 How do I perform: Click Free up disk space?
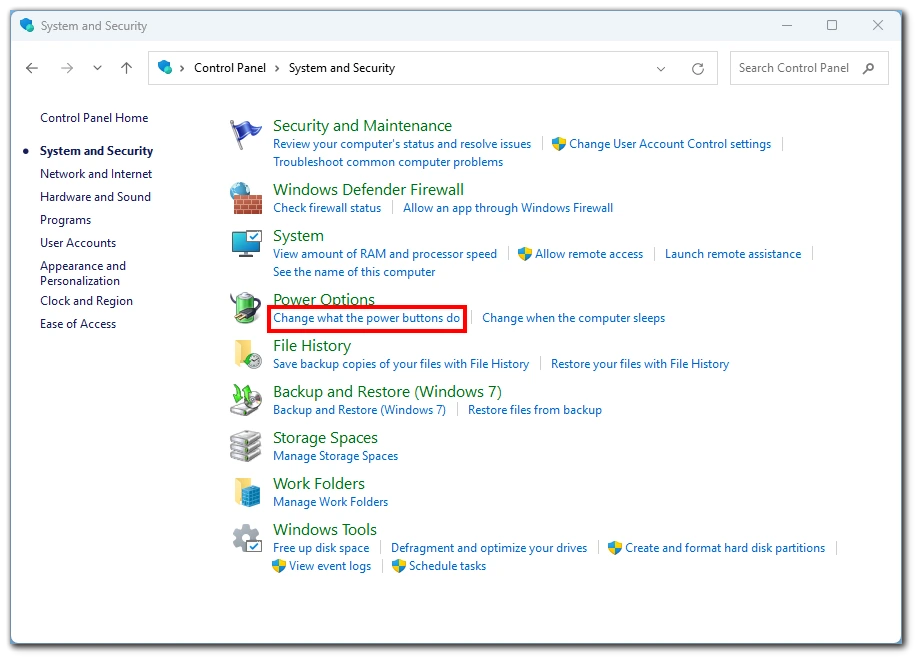[x=321, y=548]
